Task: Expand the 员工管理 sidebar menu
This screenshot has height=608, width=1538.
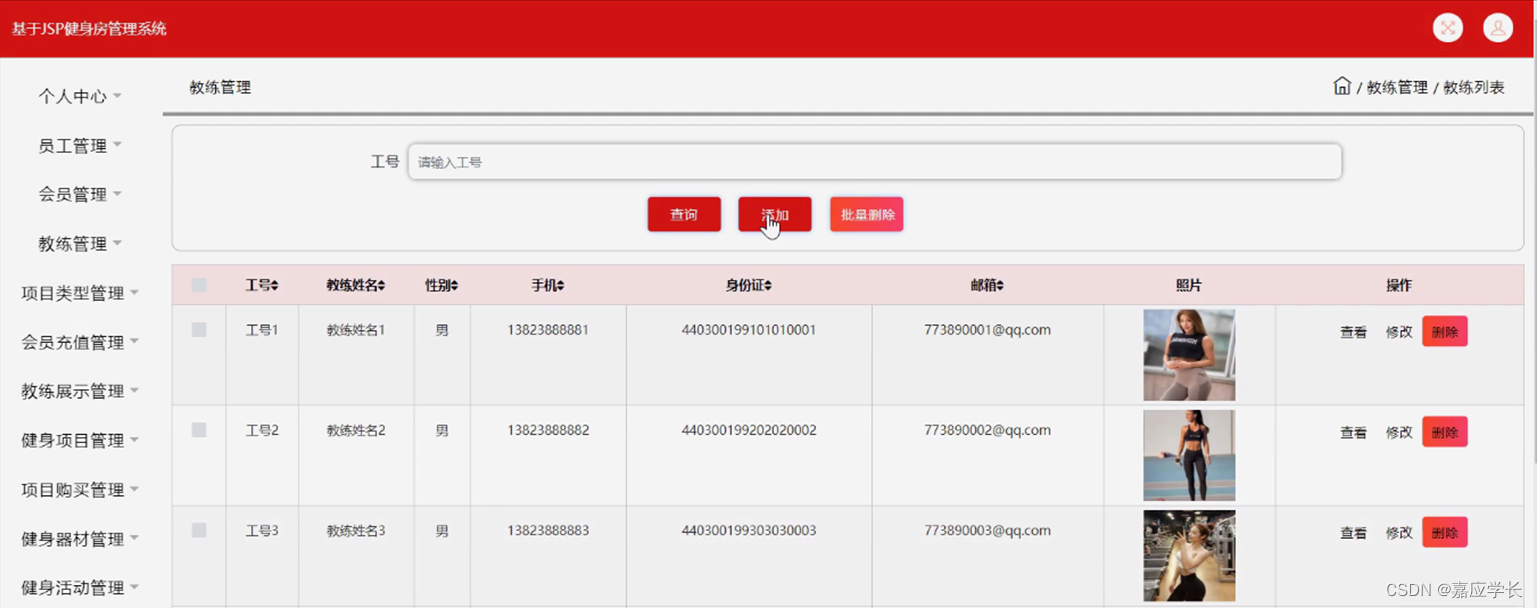Action: click(x=80, y=146)
